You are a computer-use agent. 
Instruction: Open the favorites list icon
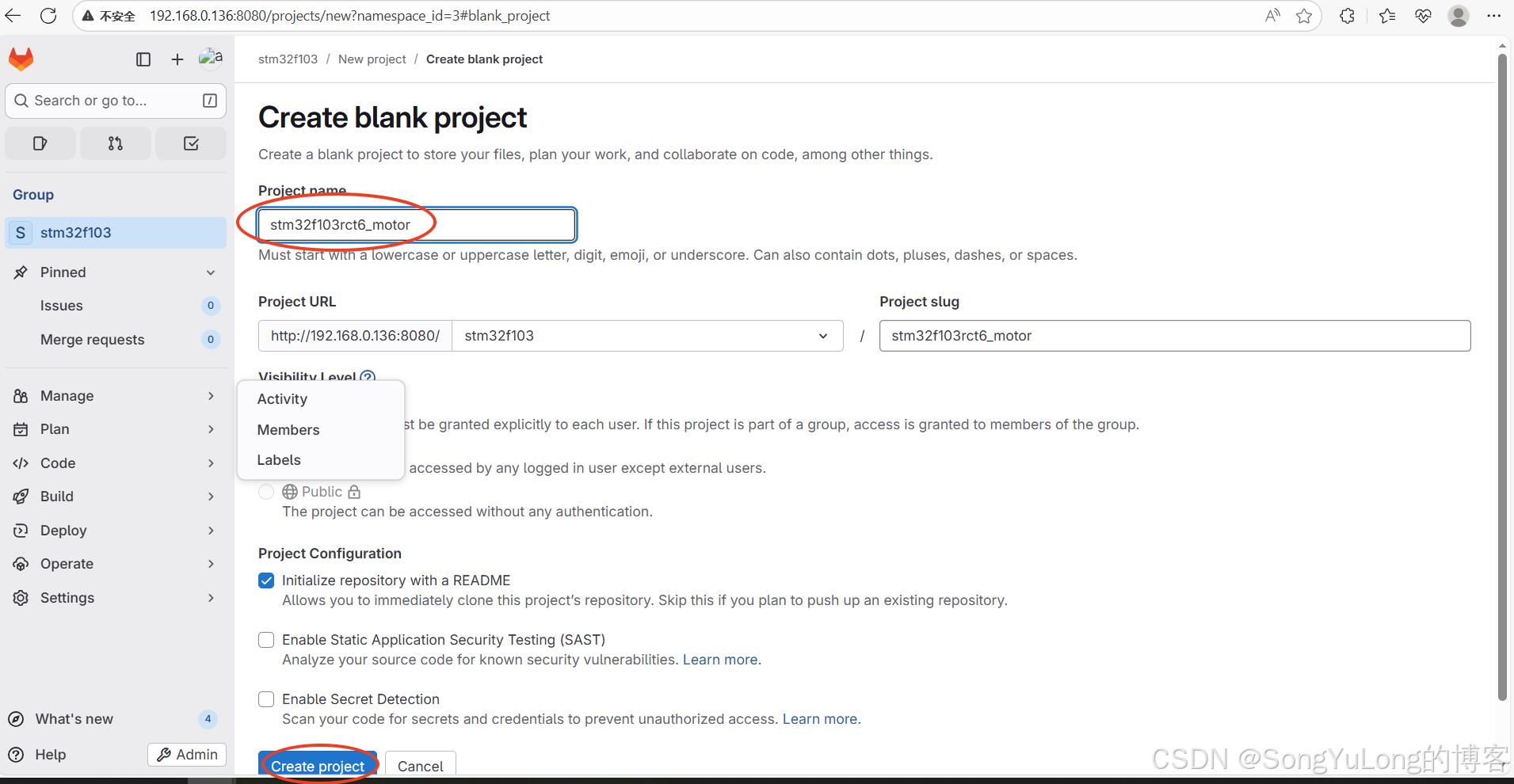click(x=1387, y=16)
